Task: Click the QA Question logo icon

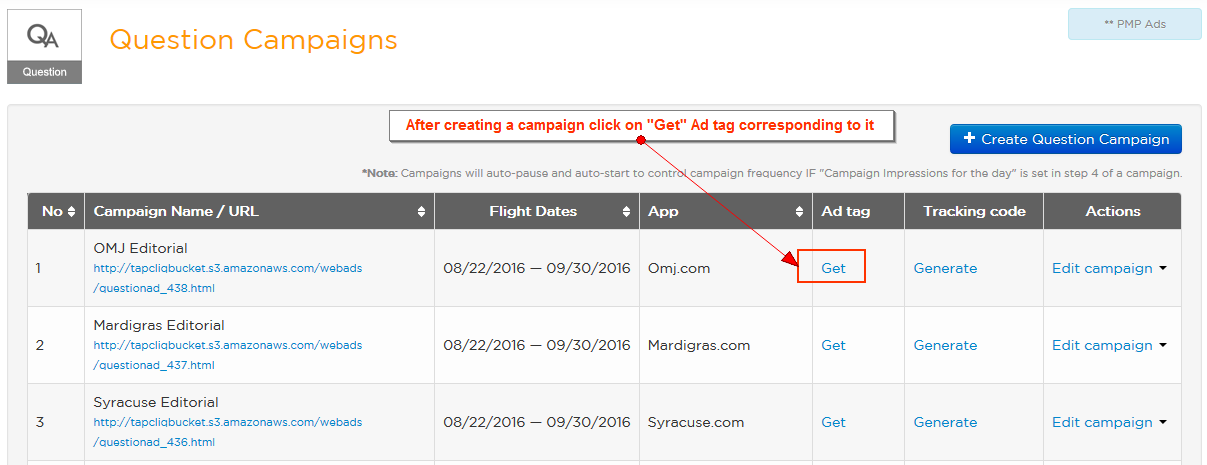Action: pos(44,47)
